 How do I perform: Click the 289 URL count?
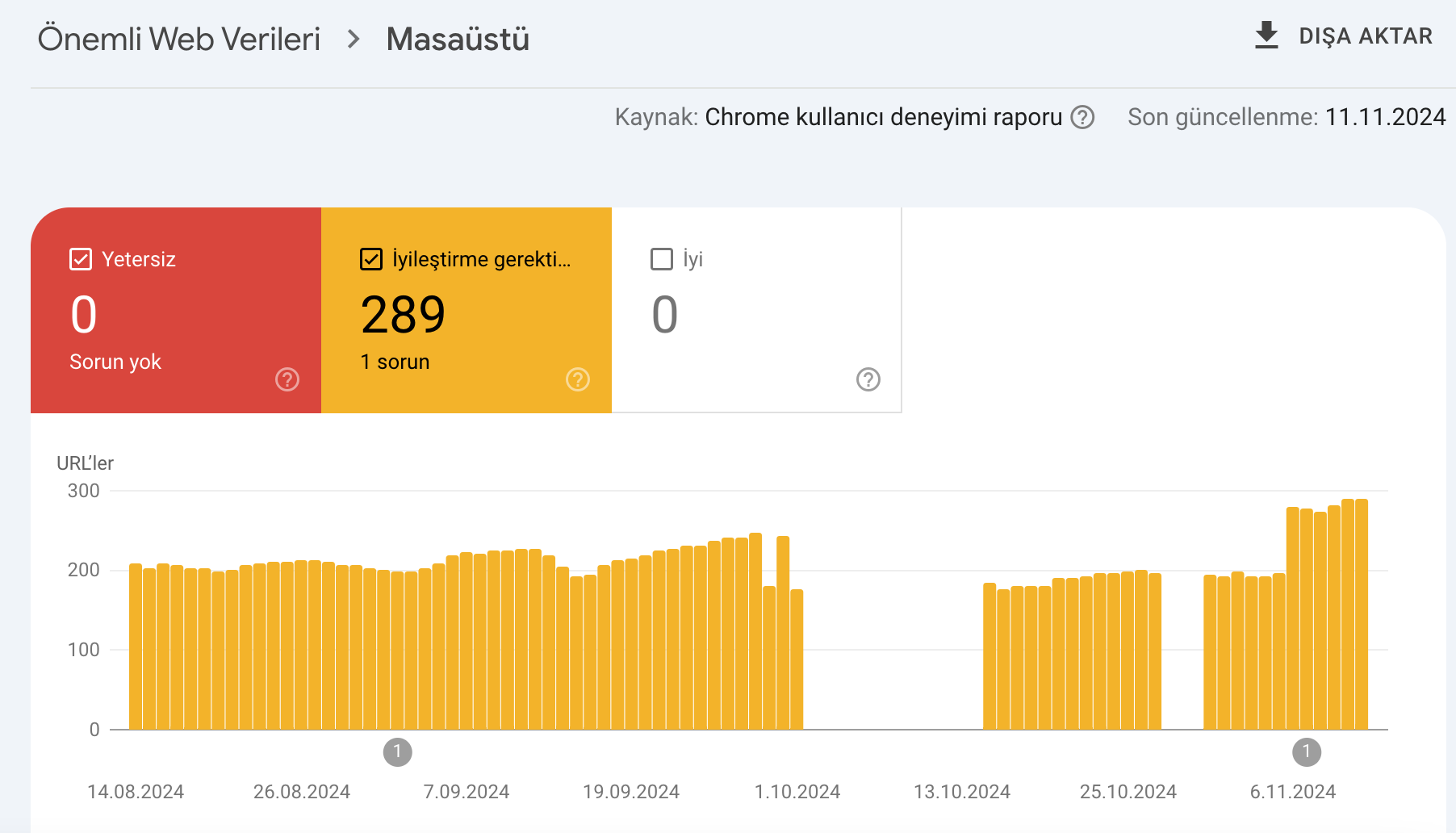(403, 314)
